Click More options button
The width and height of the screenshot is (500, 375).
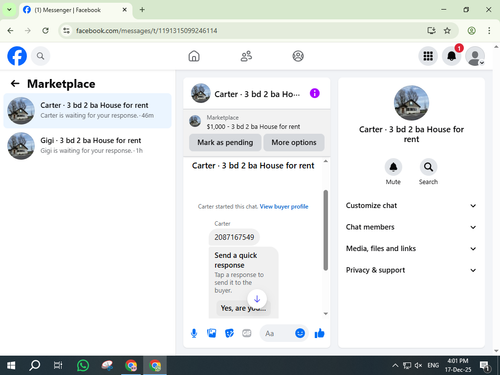coord(294,142)
